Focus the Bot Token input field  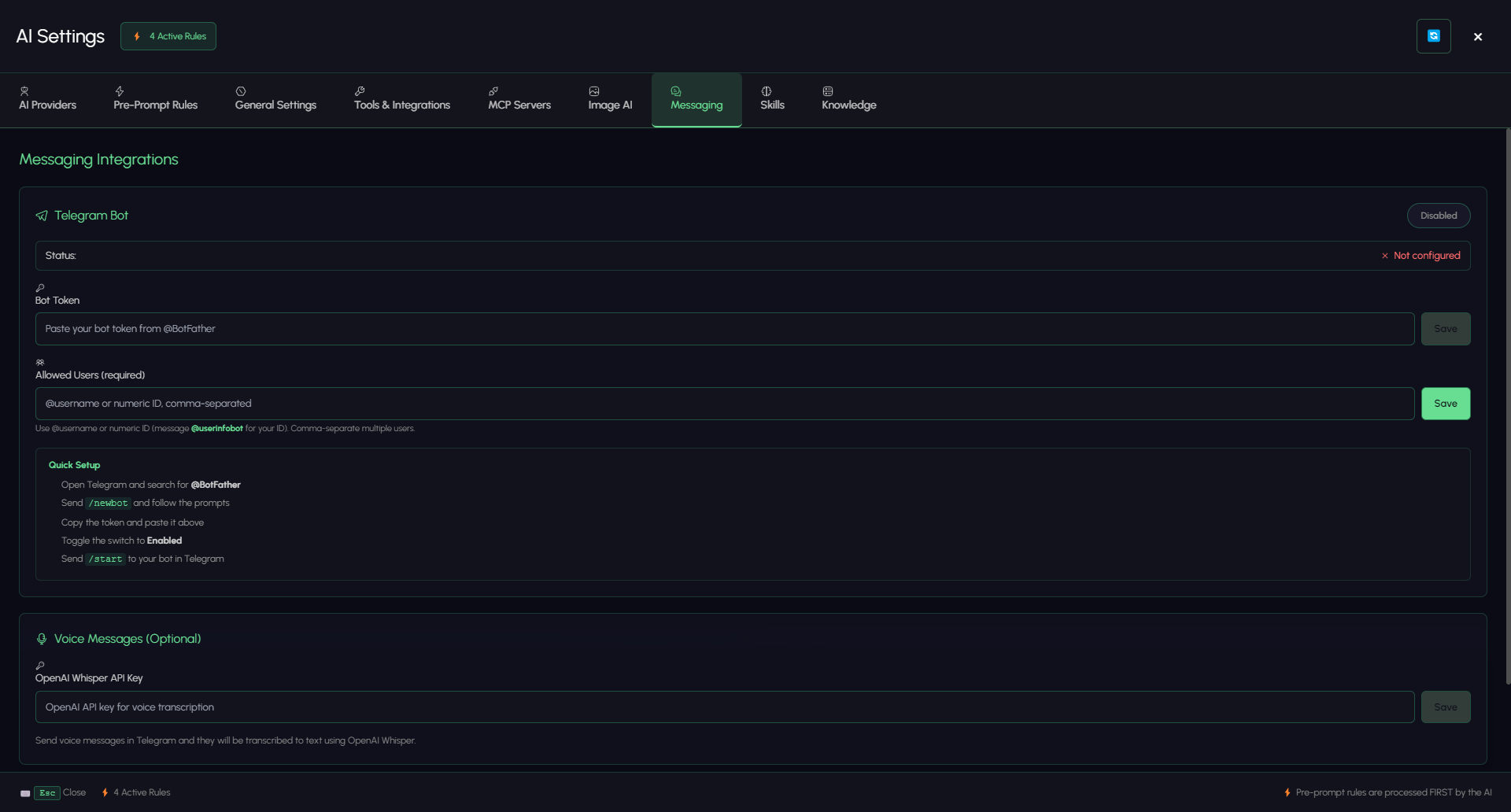point(725,329)
